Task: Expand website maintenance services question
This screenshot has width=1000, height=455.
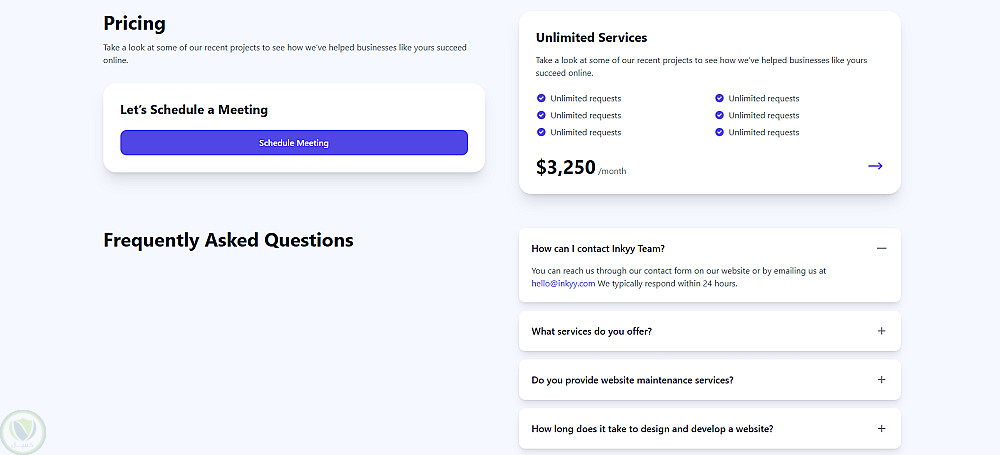Action: point(881,380)
